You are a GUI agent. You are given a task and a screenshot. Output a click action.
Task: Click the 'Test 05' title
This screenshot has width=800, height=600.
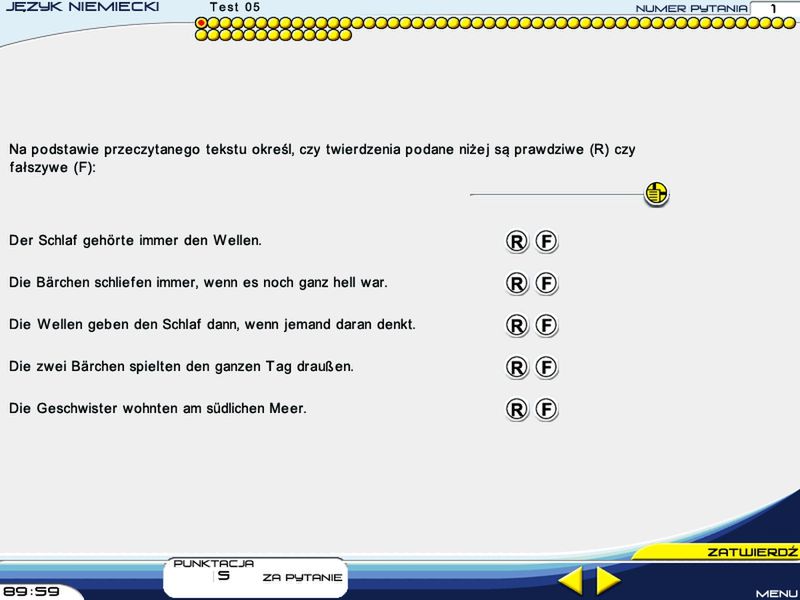coord(235,7)
